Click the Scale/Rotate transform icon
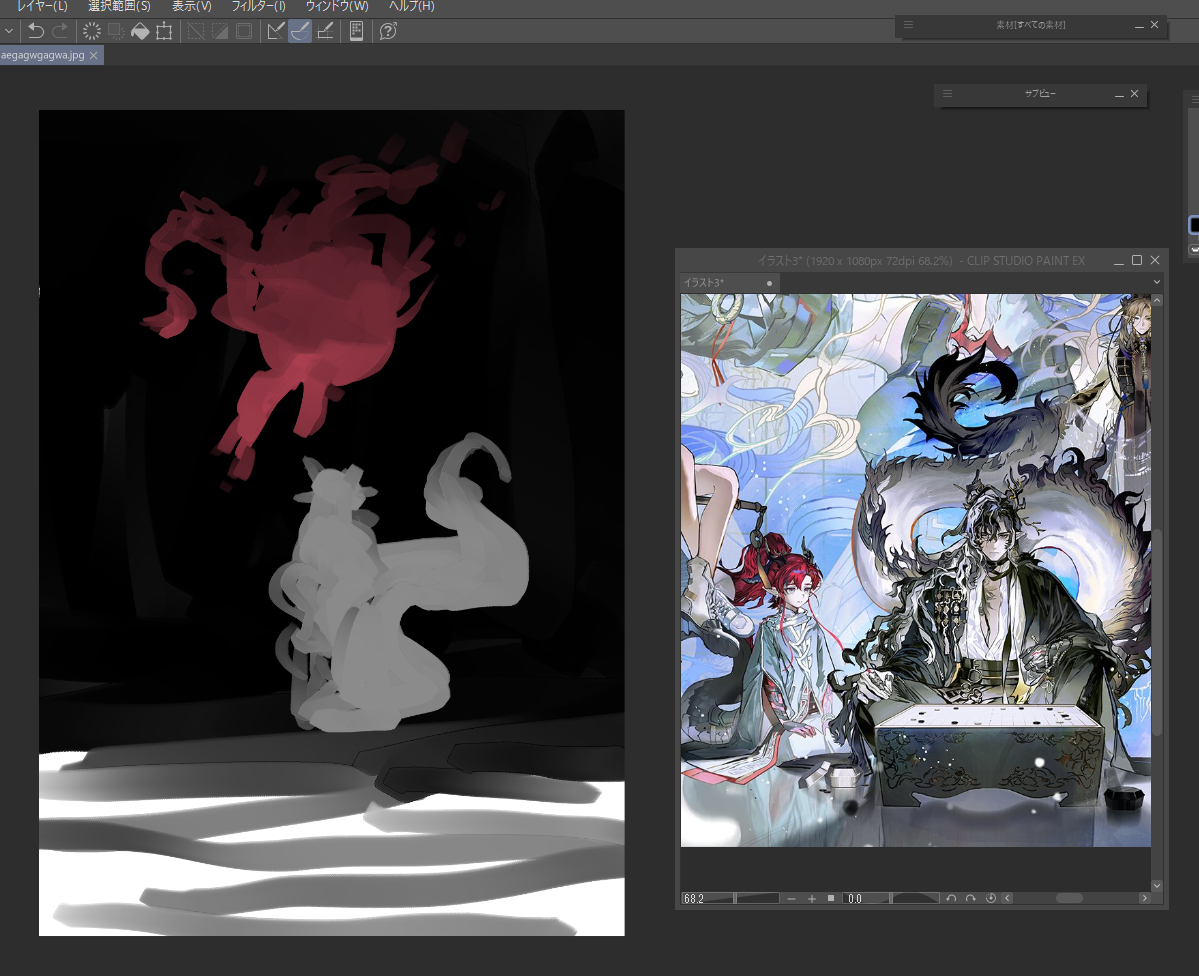The image size is (1199, 976). point(164,31)
